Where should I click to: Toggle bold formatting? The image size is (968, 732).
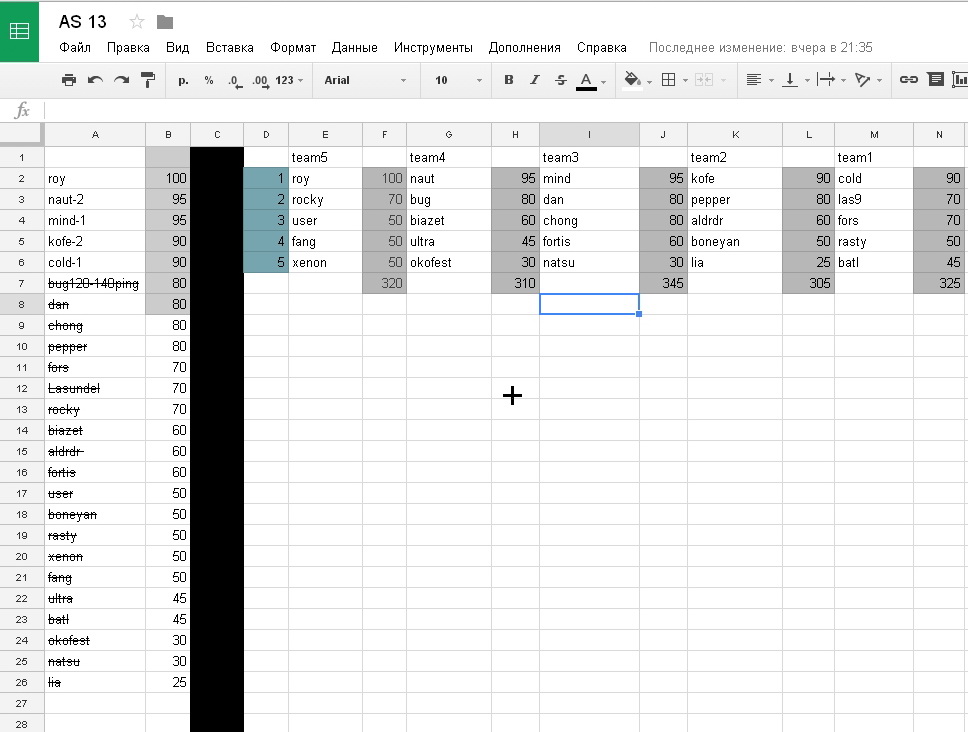(509, 80)
